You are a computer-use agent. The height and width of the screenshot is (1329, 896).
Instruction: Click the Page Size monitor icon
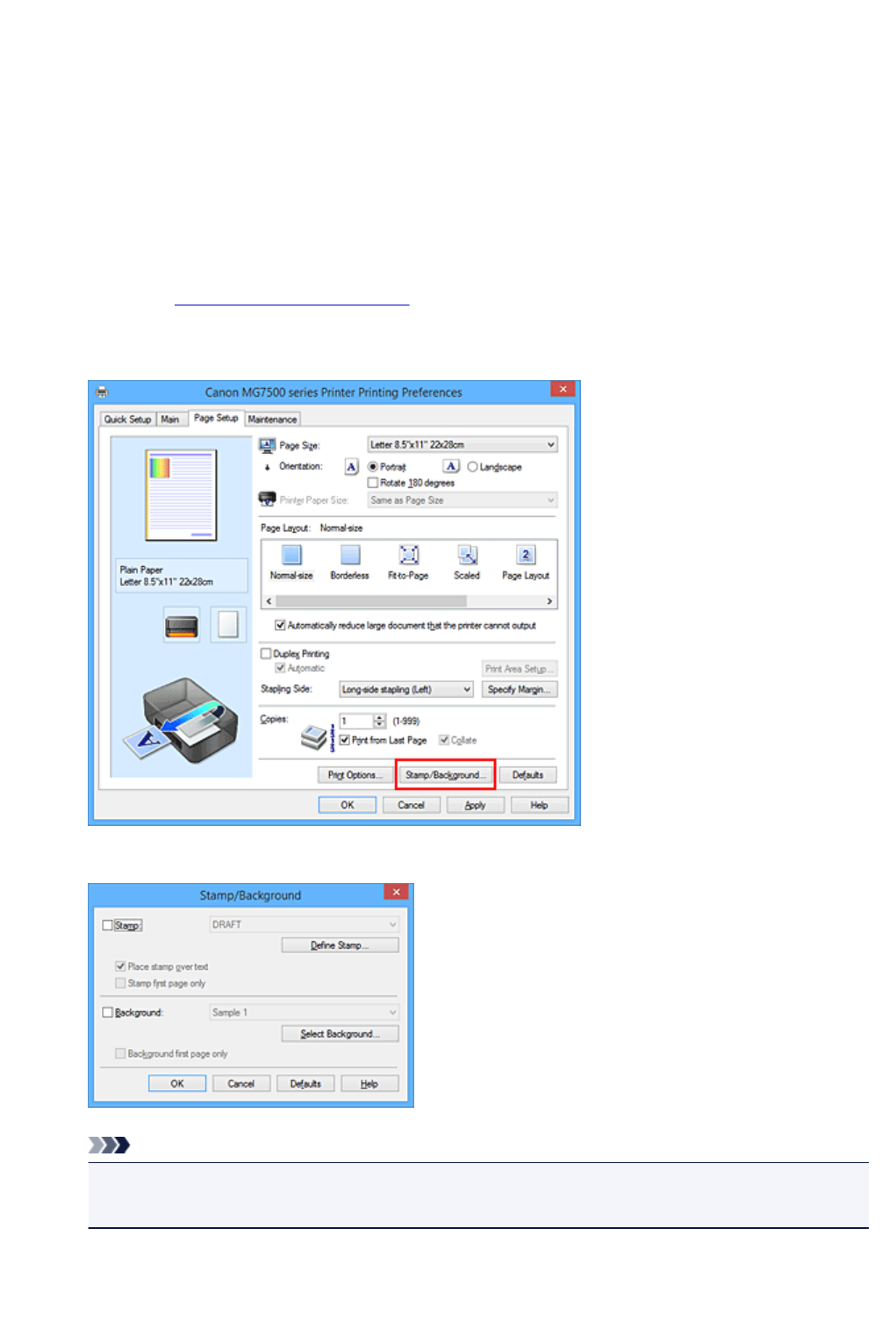pos(268,445)
